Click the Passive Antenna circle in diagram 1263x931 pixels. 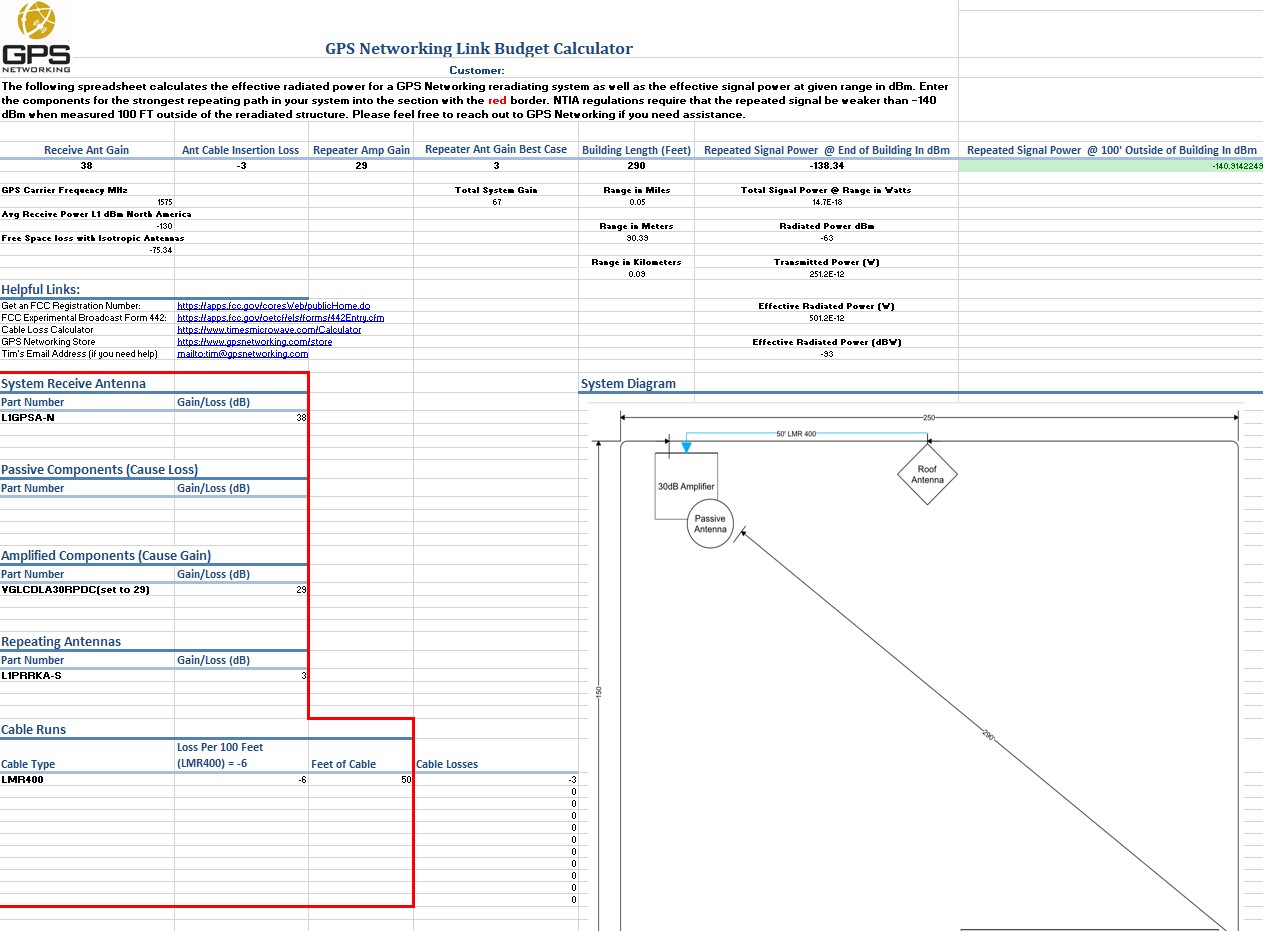[x=711, y=524]
